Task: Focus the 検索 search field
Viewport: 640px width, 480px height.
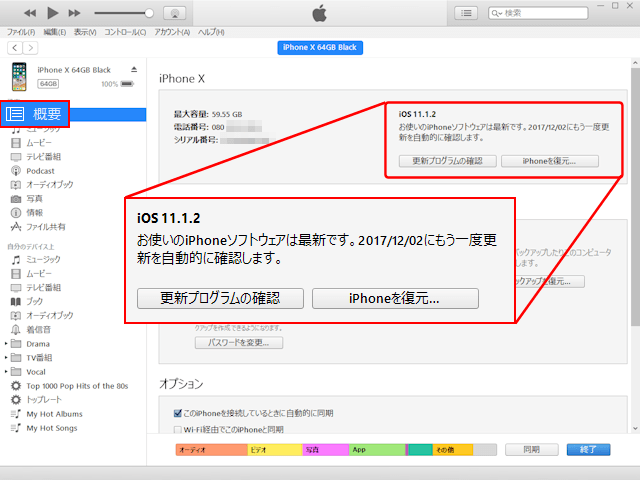Action: pyautogui.click(x=538, y=13)
